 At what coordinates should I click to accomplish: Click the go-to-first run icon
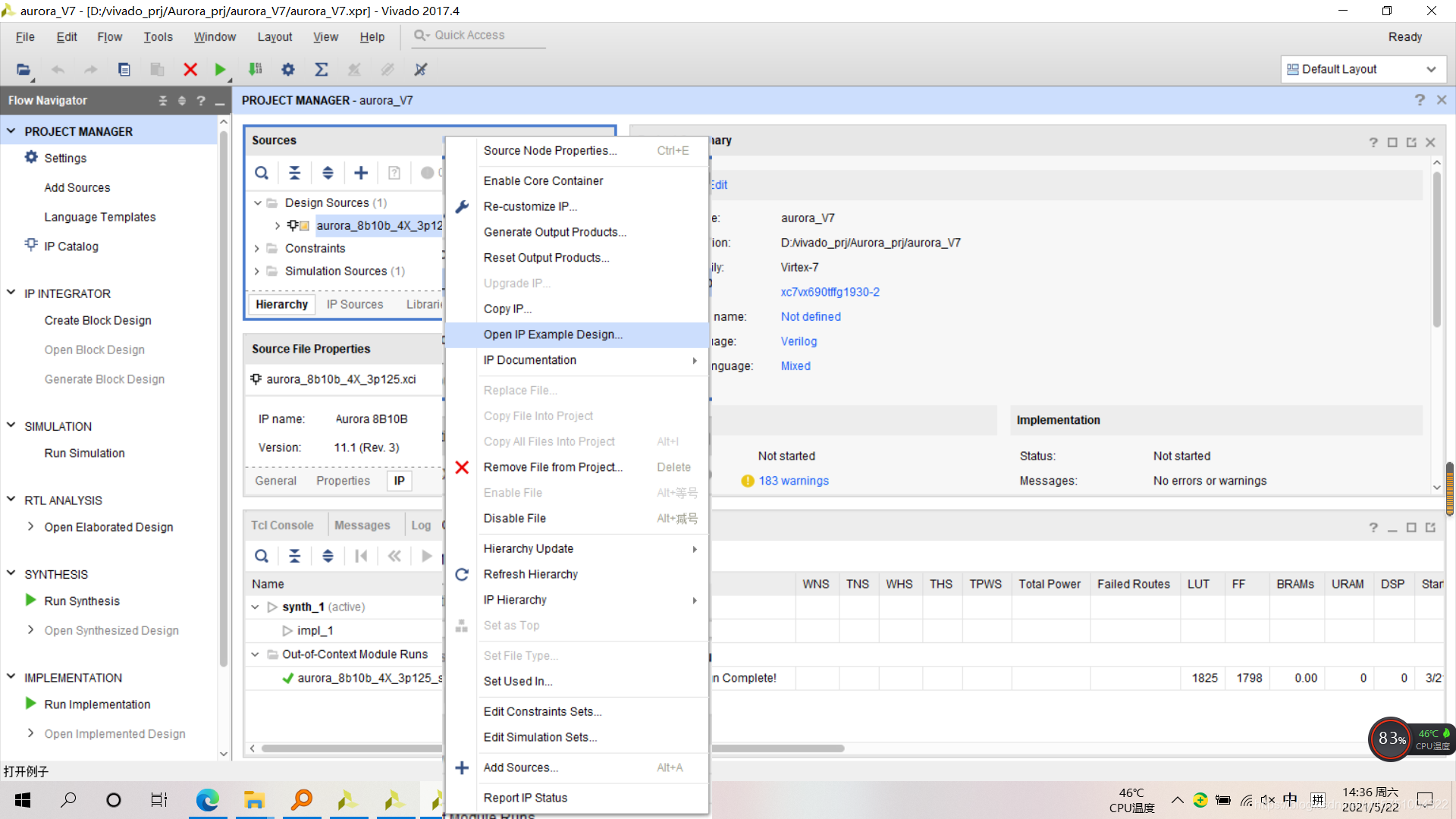pyautogui.click(x=361, y=556)
